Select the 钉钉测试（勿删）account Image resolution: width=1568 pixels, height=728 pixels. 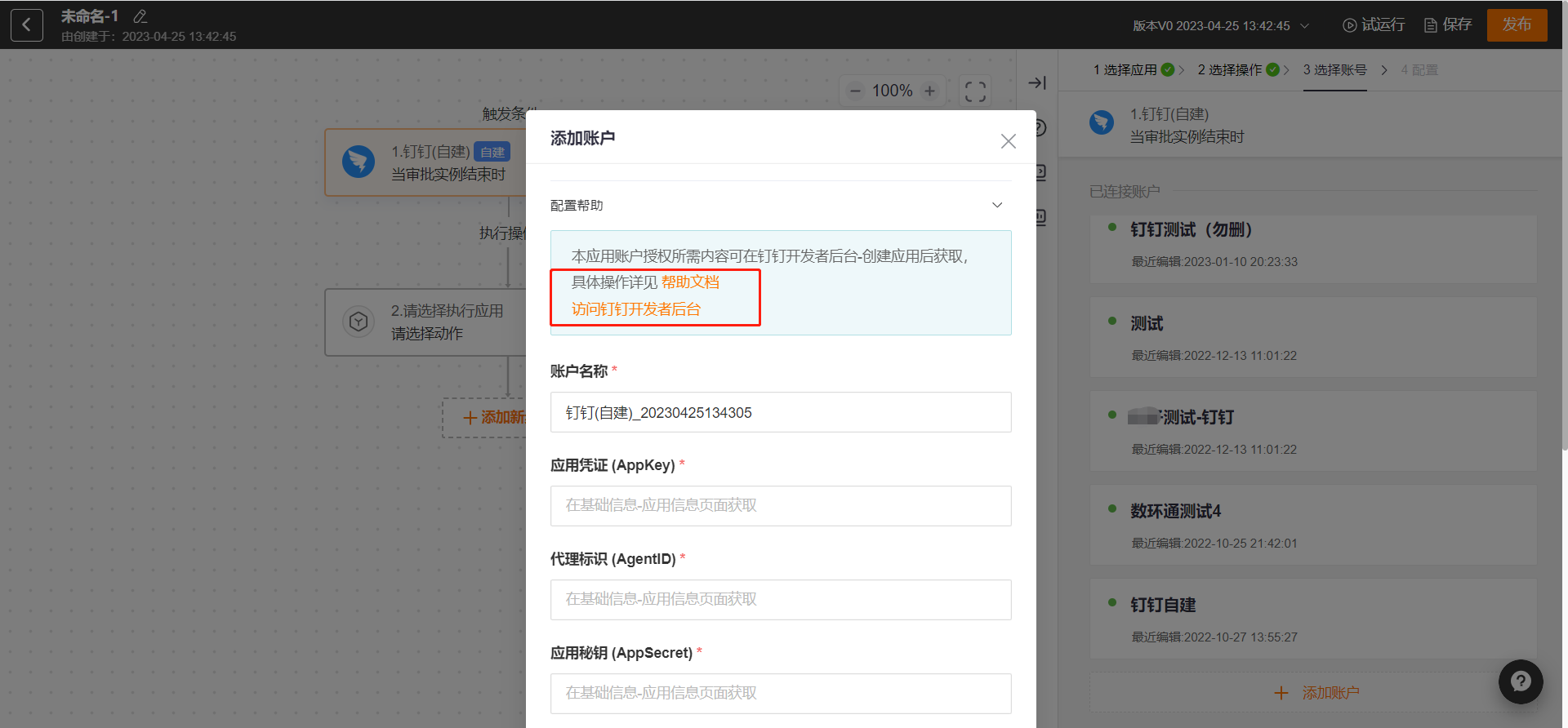coord(1313,249)
